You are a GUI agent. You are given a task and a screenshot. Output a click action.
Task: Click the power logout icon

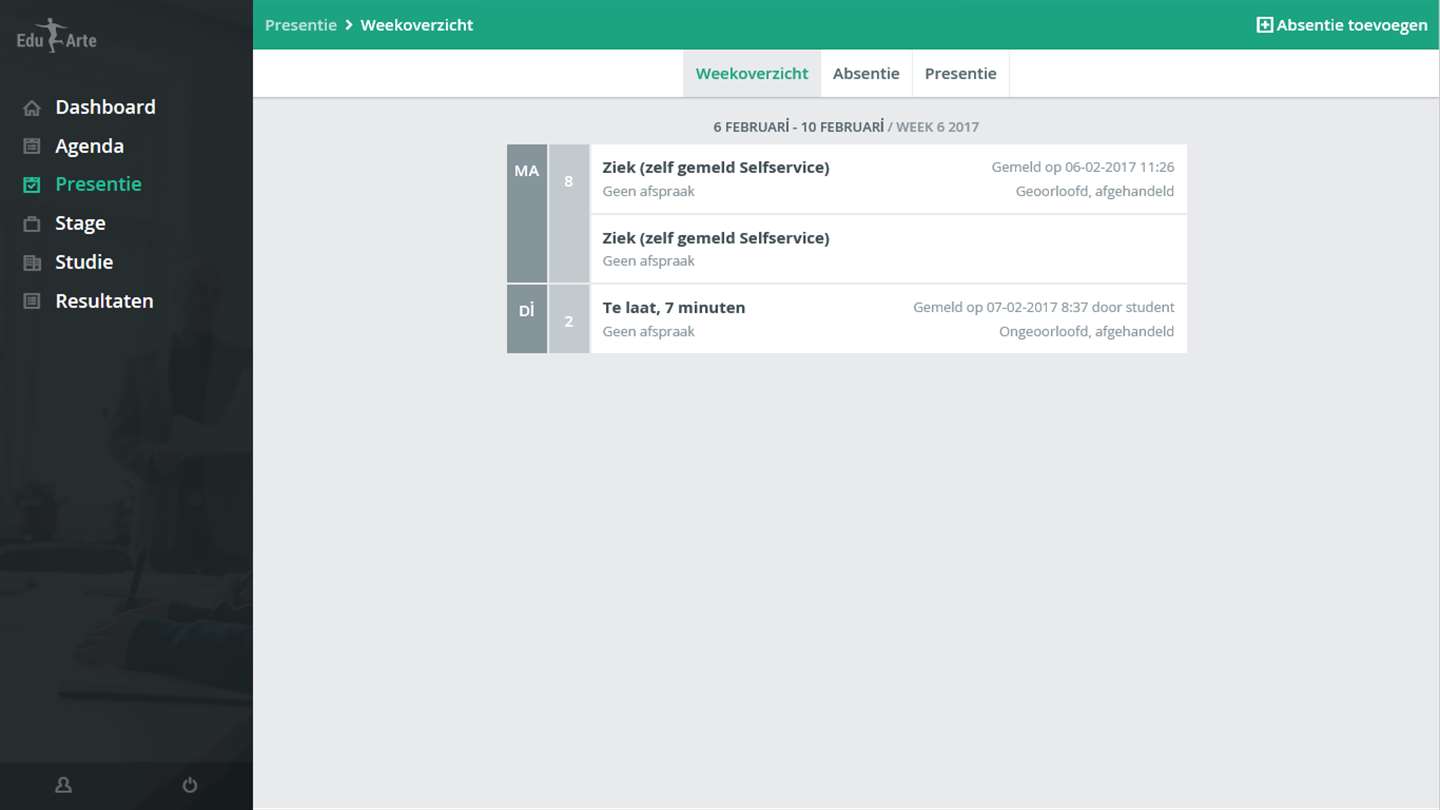(190, 785)
